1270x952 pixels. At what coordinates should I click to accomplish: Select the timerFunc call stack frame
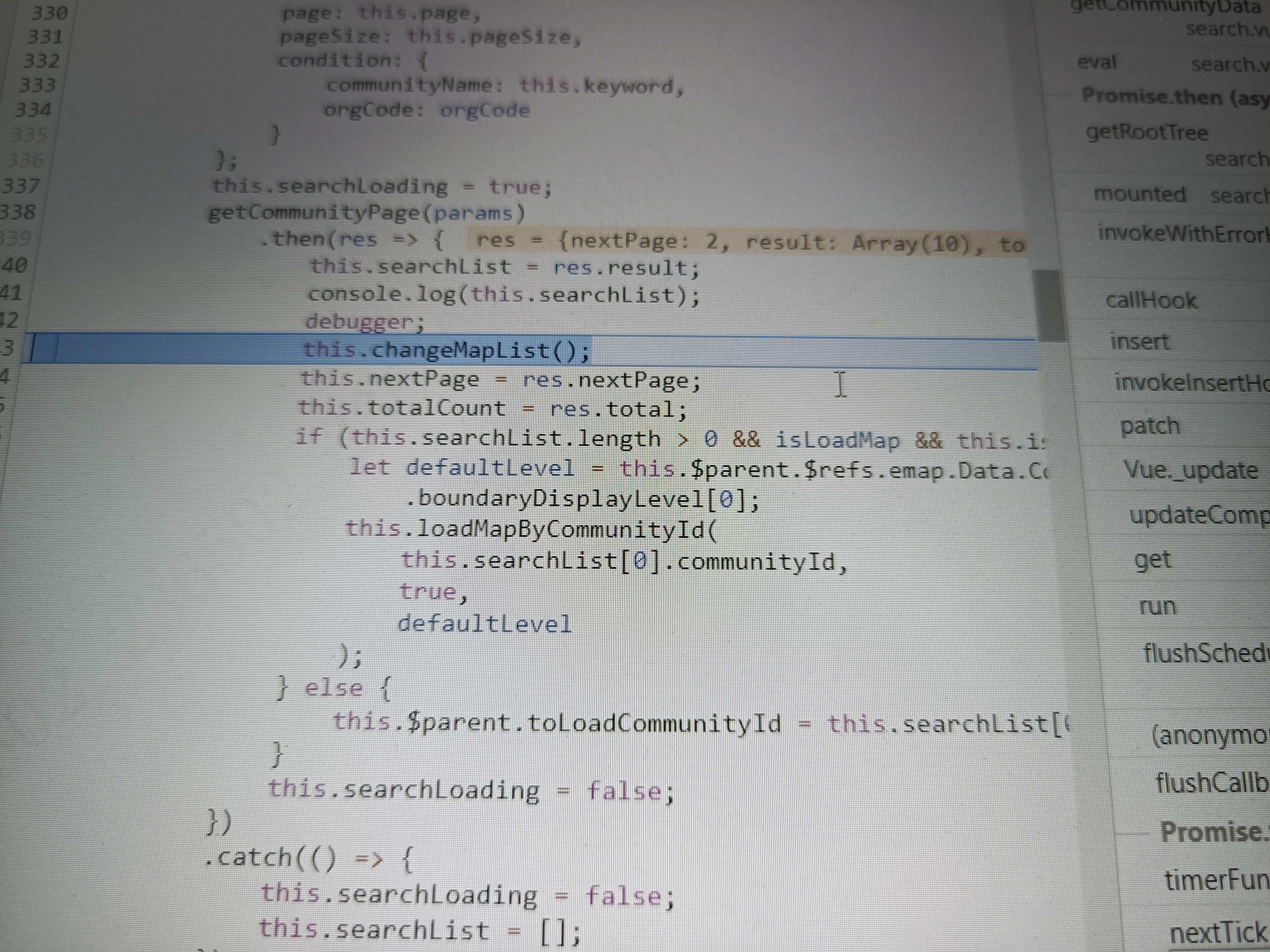[1217, 880]
